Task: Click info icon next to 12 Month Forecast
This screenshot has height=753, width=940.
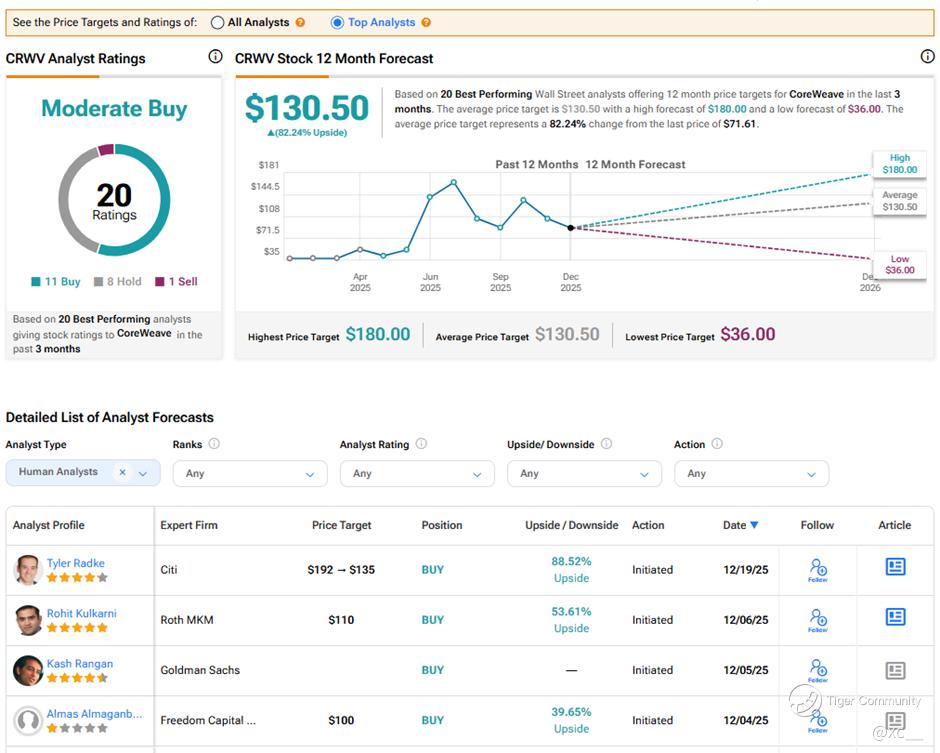Action: 927,57
